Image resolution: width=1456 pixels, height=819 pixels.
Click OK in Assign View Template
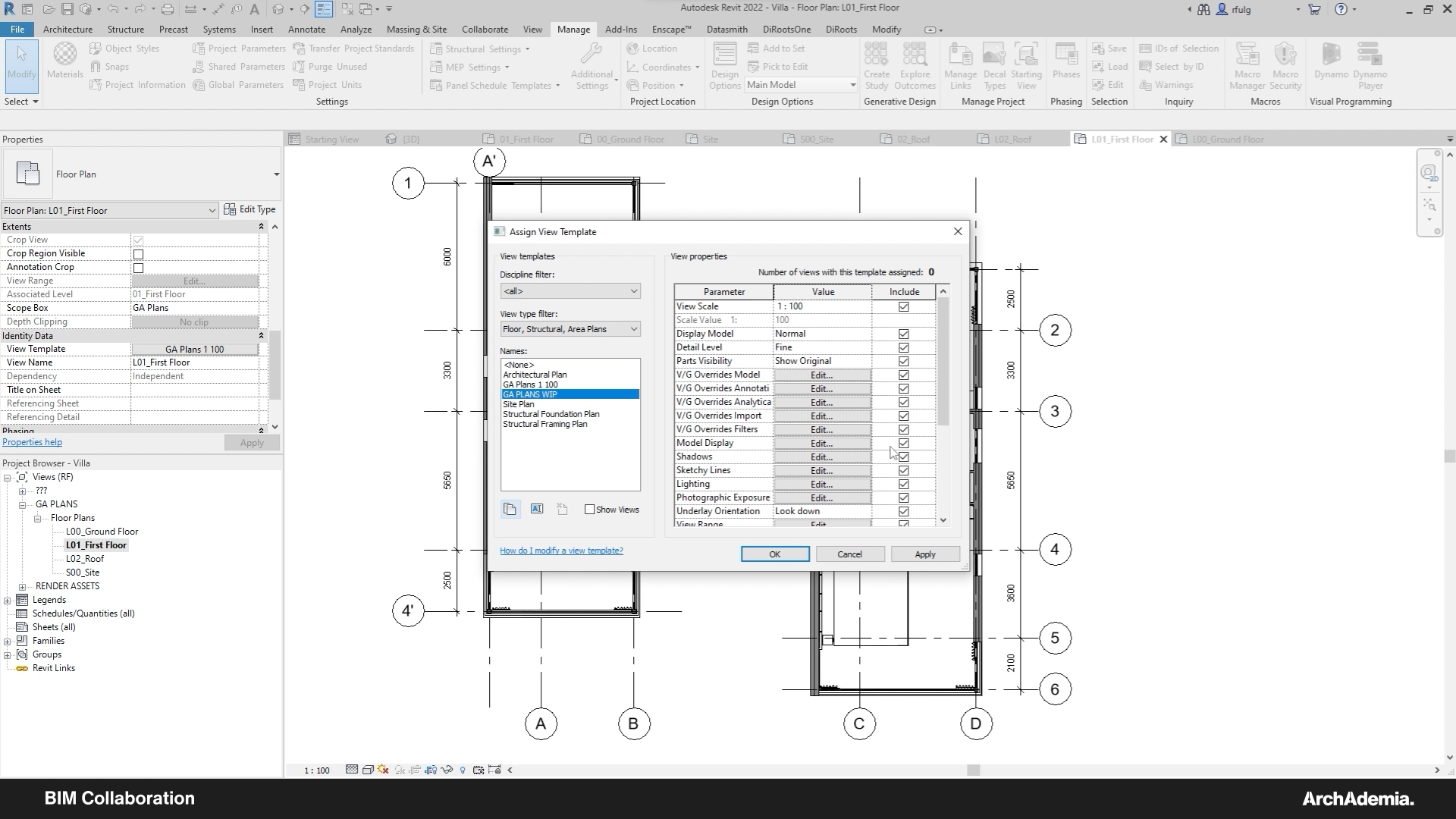click(774, 554)
